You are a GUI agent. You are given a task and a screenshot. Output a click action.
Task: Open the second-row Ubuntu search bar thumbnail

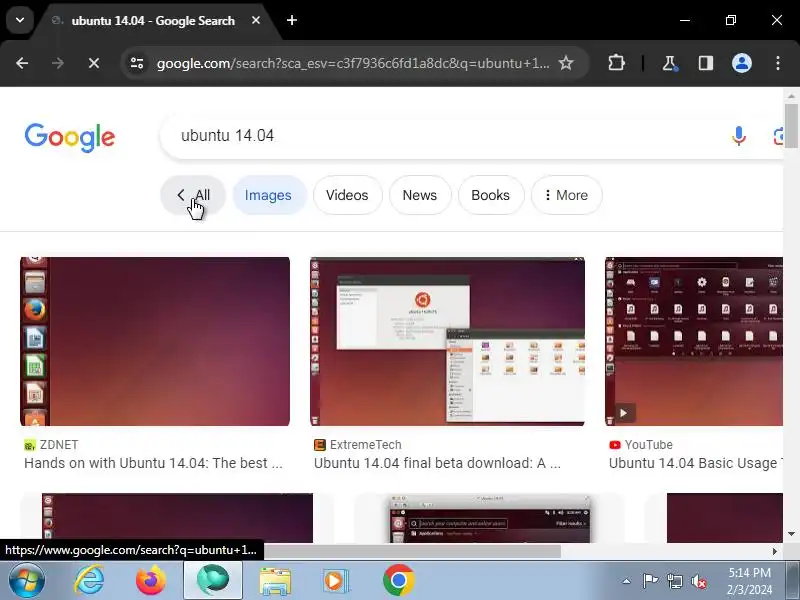490,518
